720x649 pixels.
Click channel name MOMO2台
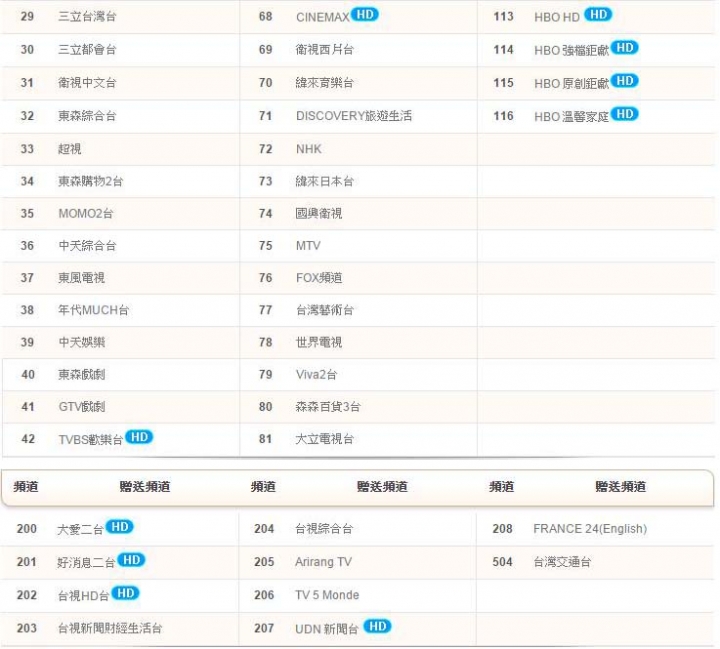pyautogui.click(x=86, y=214)
